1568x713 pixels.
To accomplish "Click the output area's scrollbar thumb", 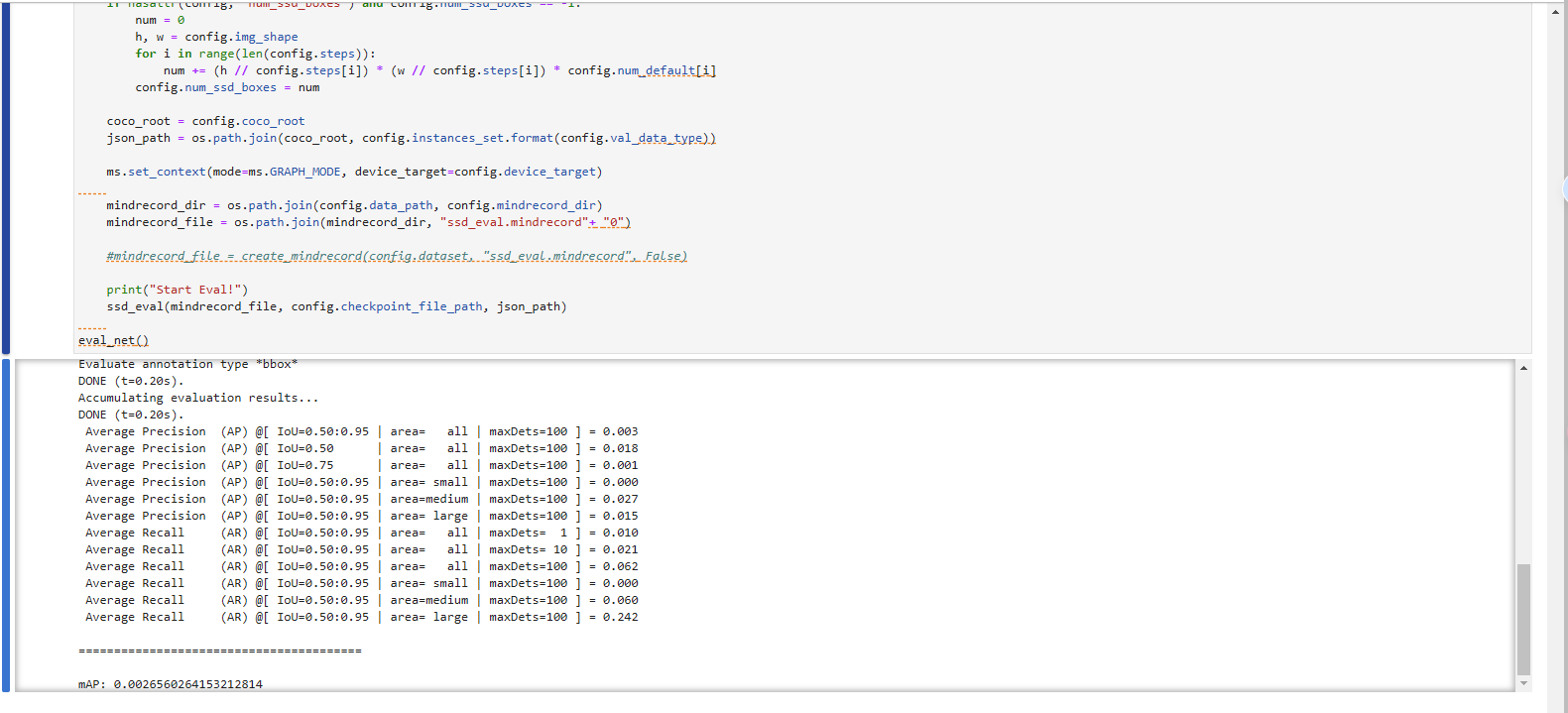I will coord(1523,618).
